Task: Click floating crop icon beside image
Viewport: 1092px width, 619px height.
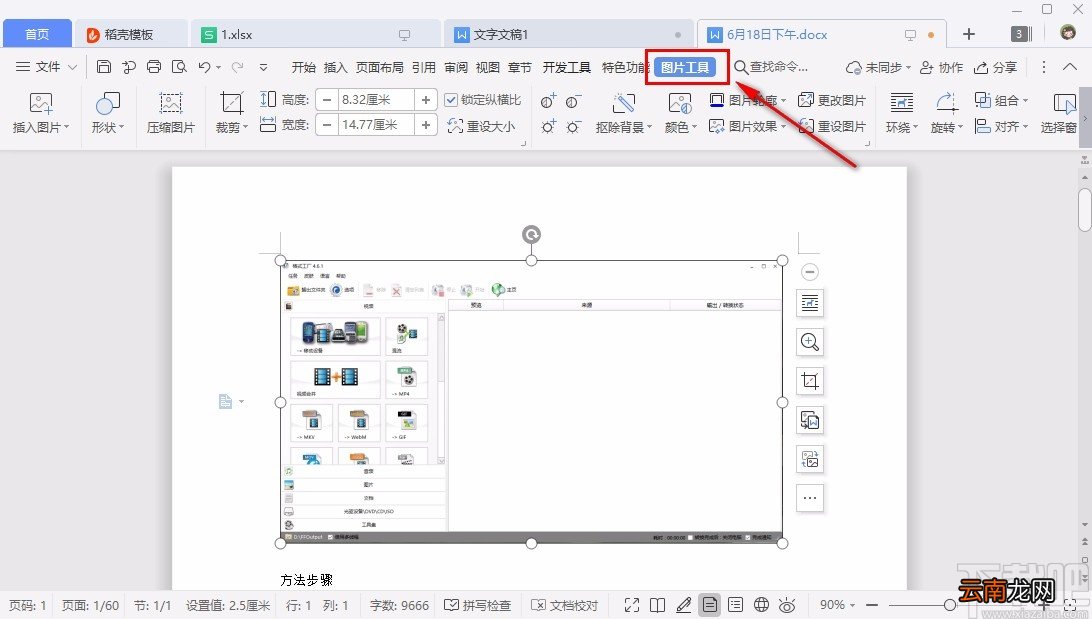Action: pyautogui.click(x=809, y=381)
